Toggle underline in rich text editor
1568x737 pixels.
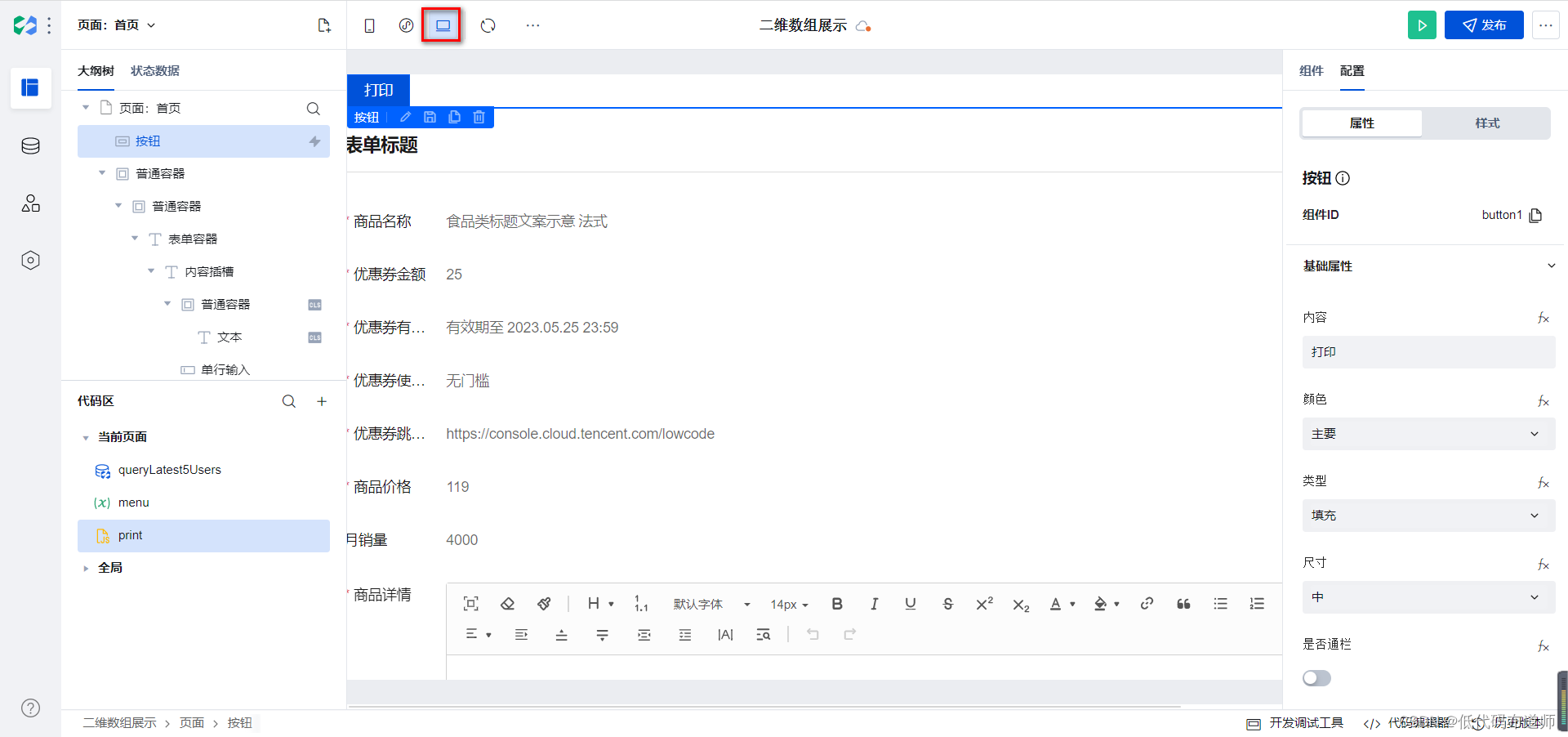911,604
